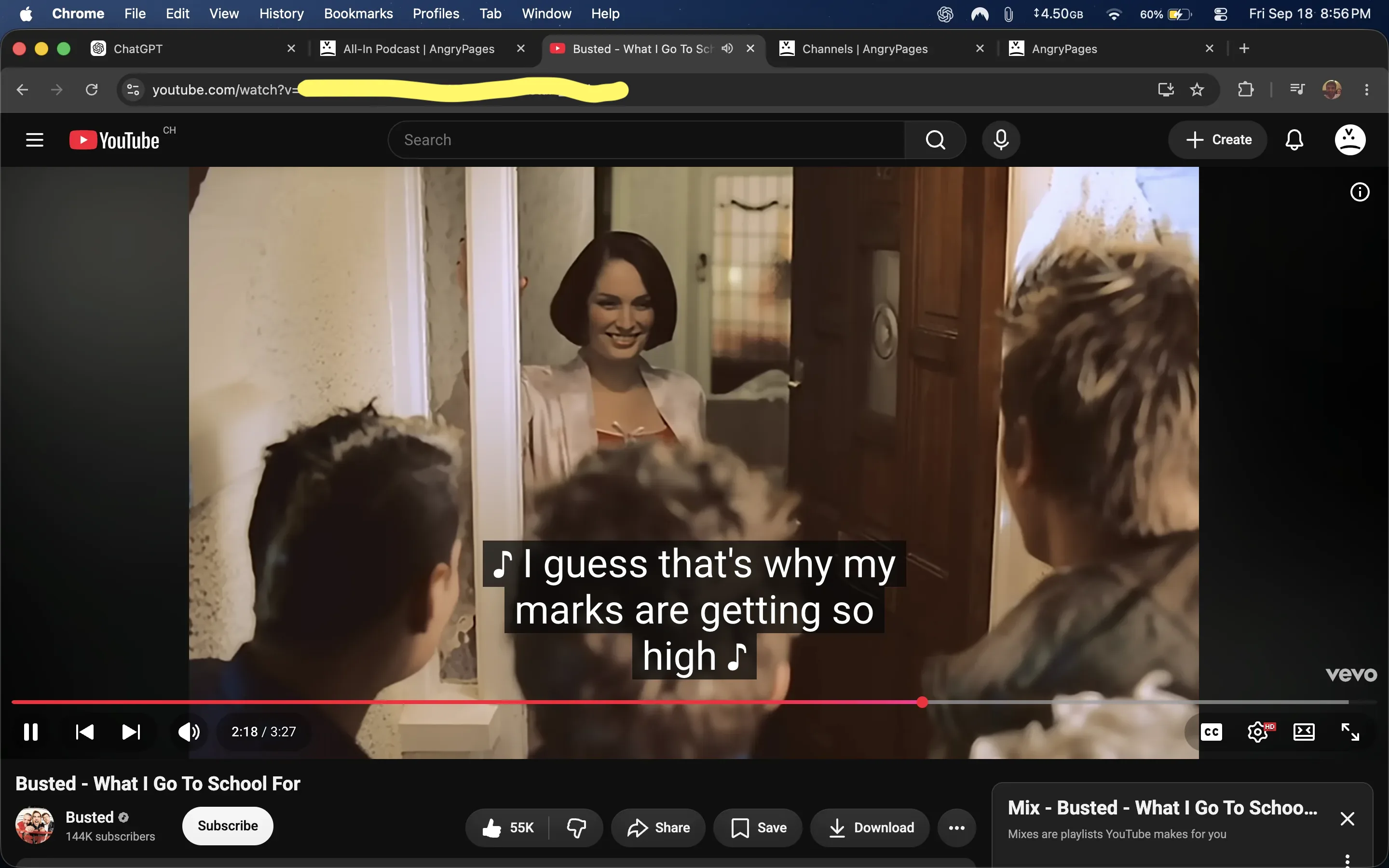This screenshot has width=1389, height=868.
Task: Open ChatGPT menu bar icon
Action: click(x=945, y=14)
